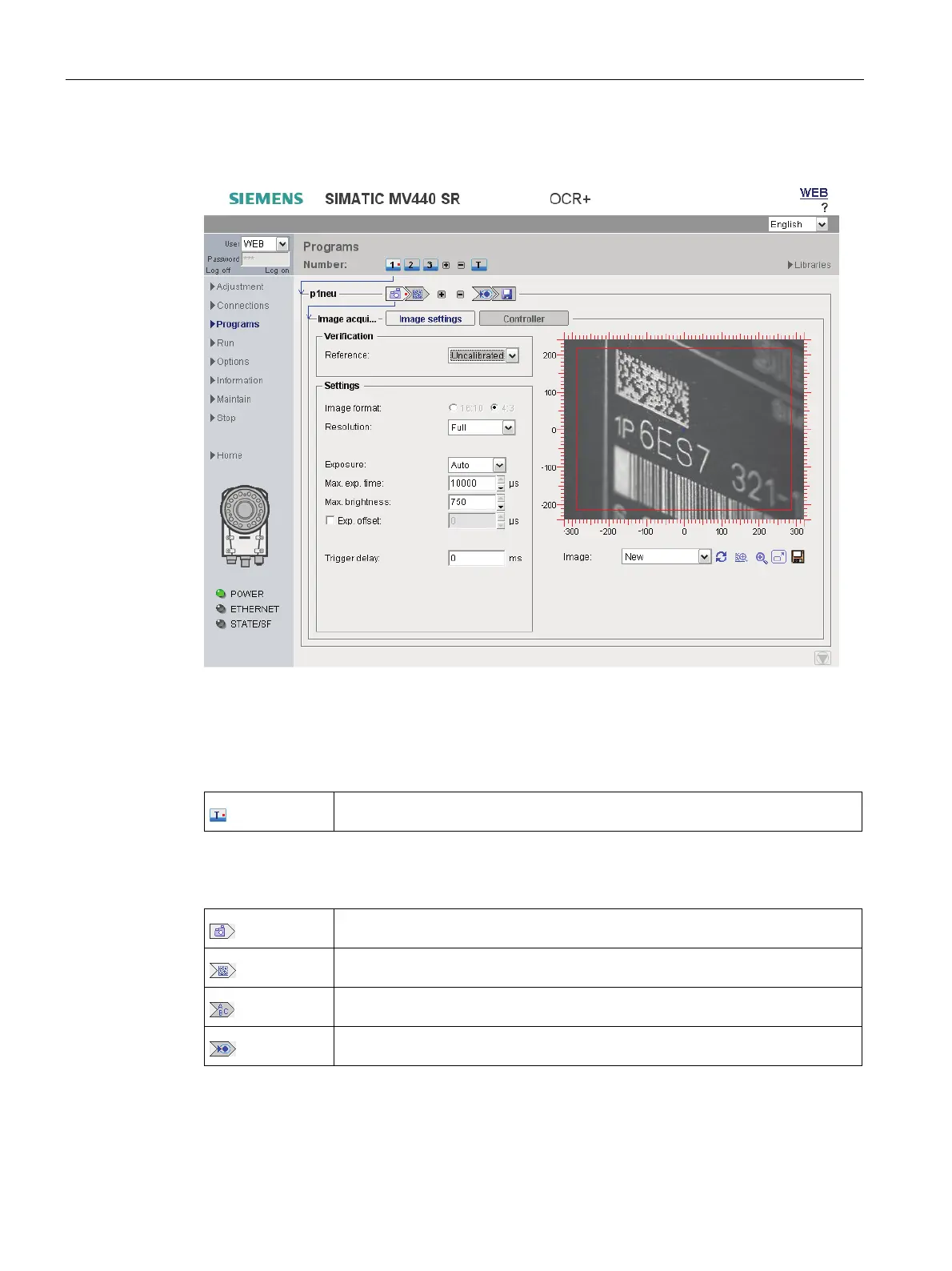Viewport: 952px width, 1271px height.
Task: Increase Max. exp. time with spinner up
Action: [501, 479]
